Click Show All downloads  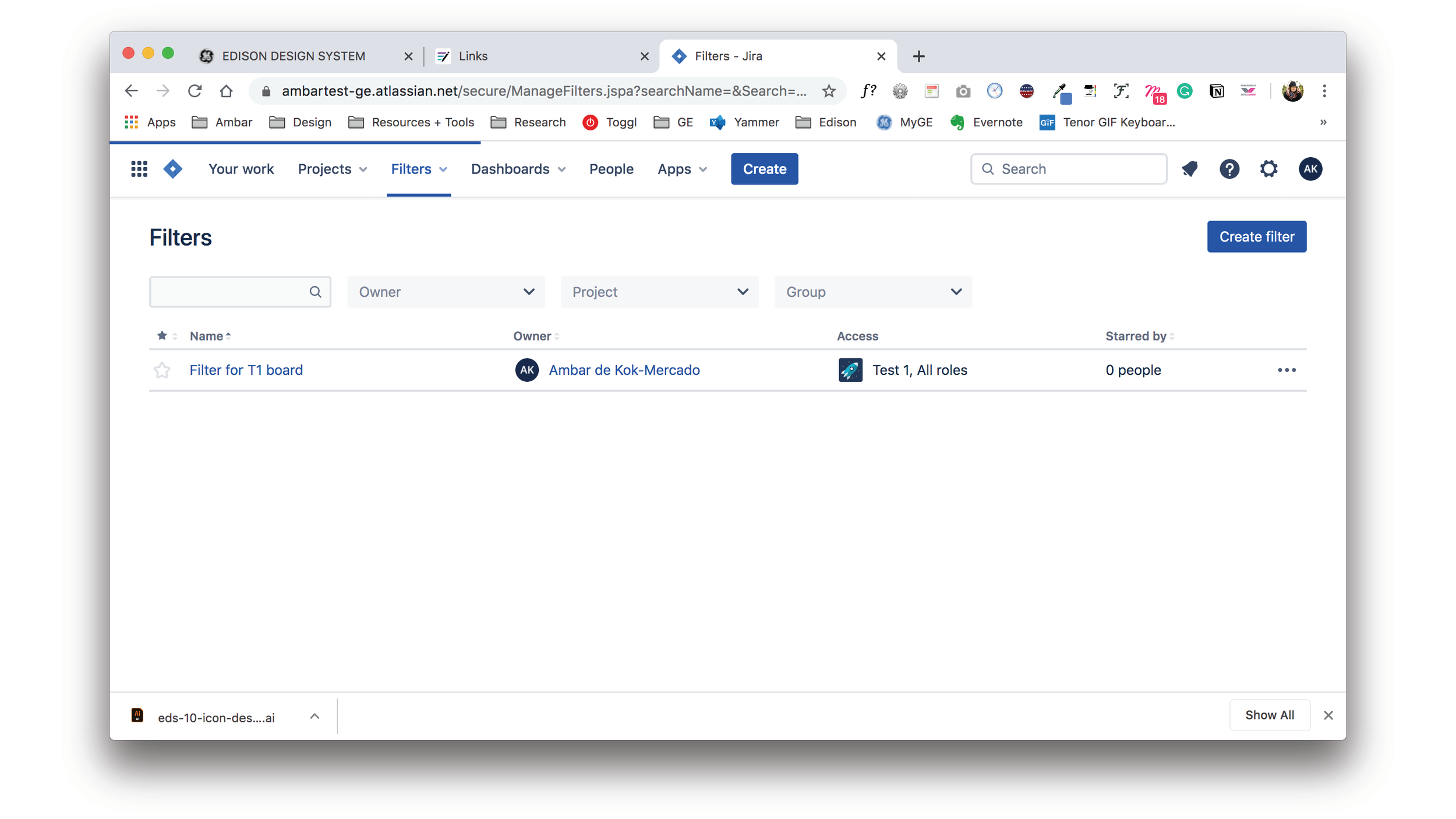(x=1269, y=715)
